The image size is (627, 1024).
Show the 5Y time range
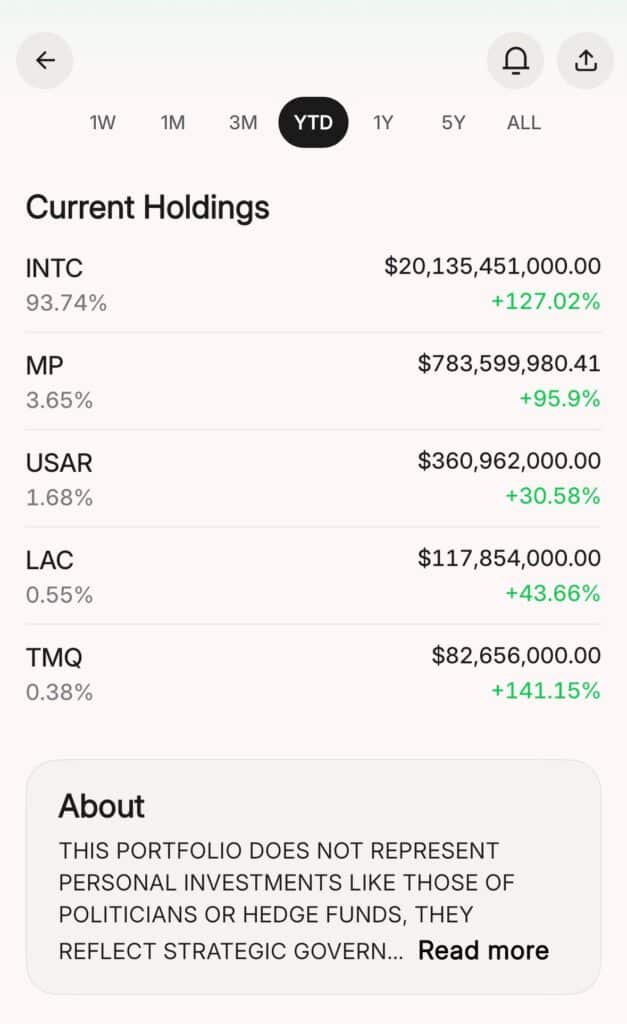[x=453, y=123]
